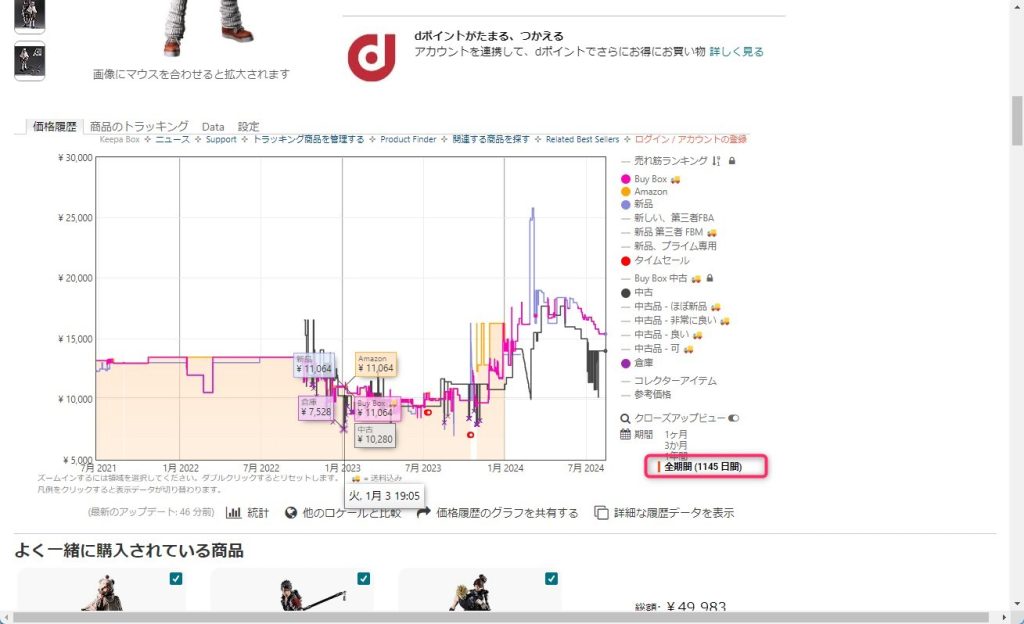The width and height of the screenshot is (1024, 624).
Task: Uncheck the first bundled product checkbox
Action: pyautogui.click(x=176, y=578)
